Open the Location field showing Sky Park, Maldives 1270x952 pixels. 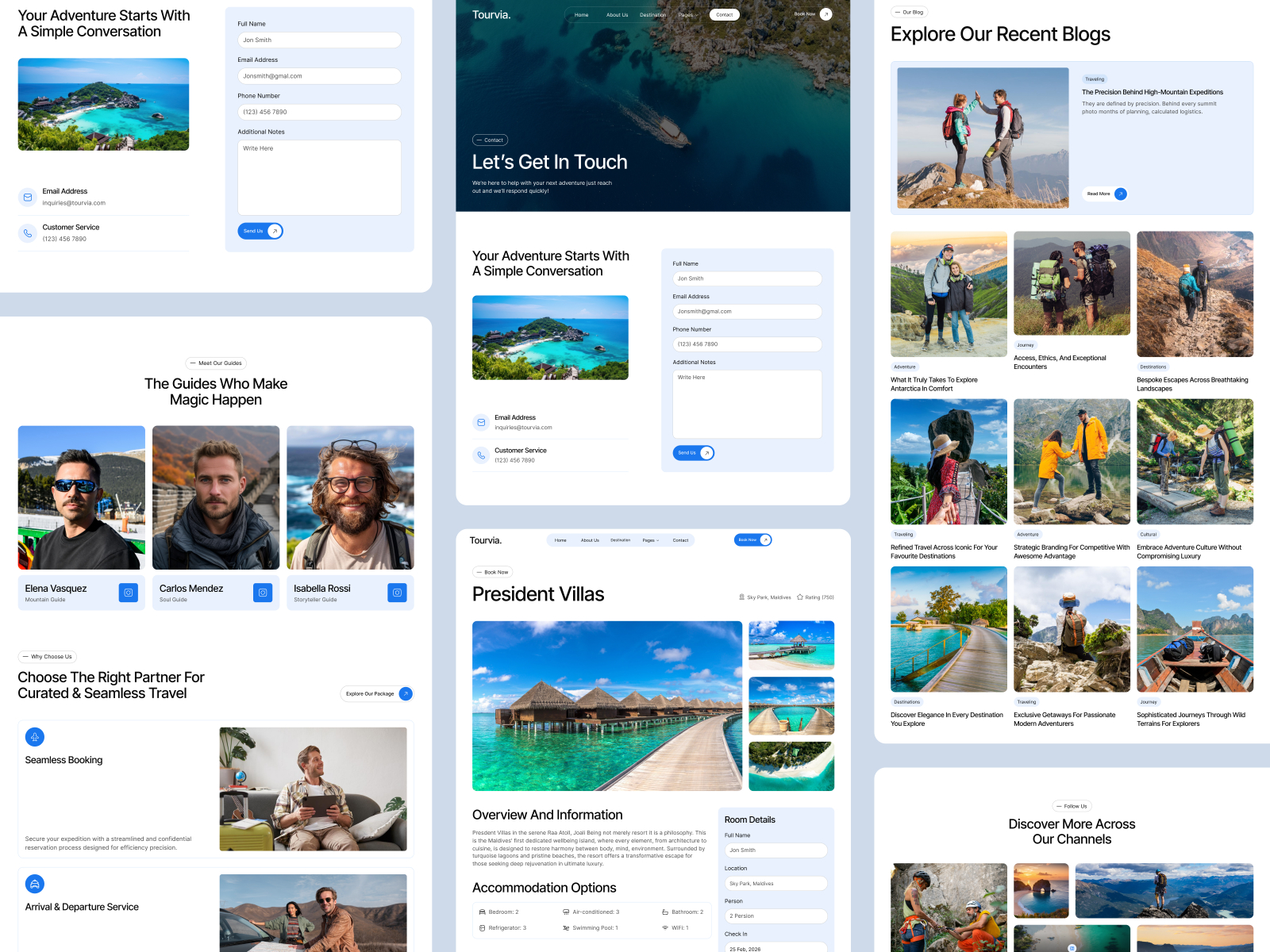click(775, 884)
